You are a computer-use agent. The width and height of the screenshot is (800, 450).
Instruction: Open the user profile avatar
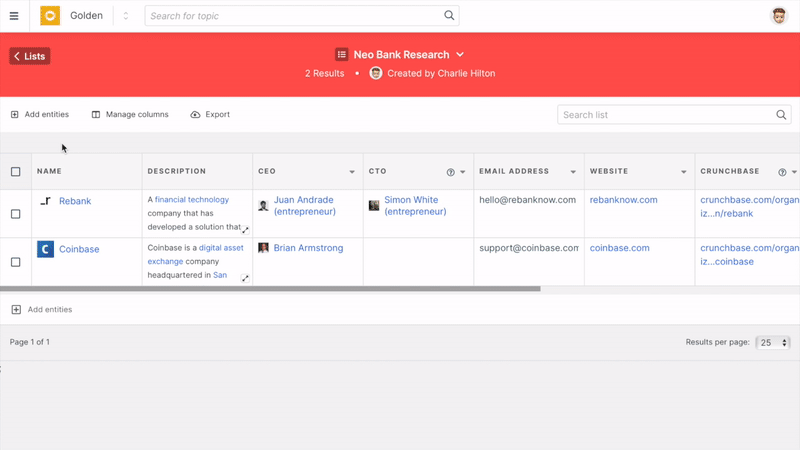tap(779, 16)
